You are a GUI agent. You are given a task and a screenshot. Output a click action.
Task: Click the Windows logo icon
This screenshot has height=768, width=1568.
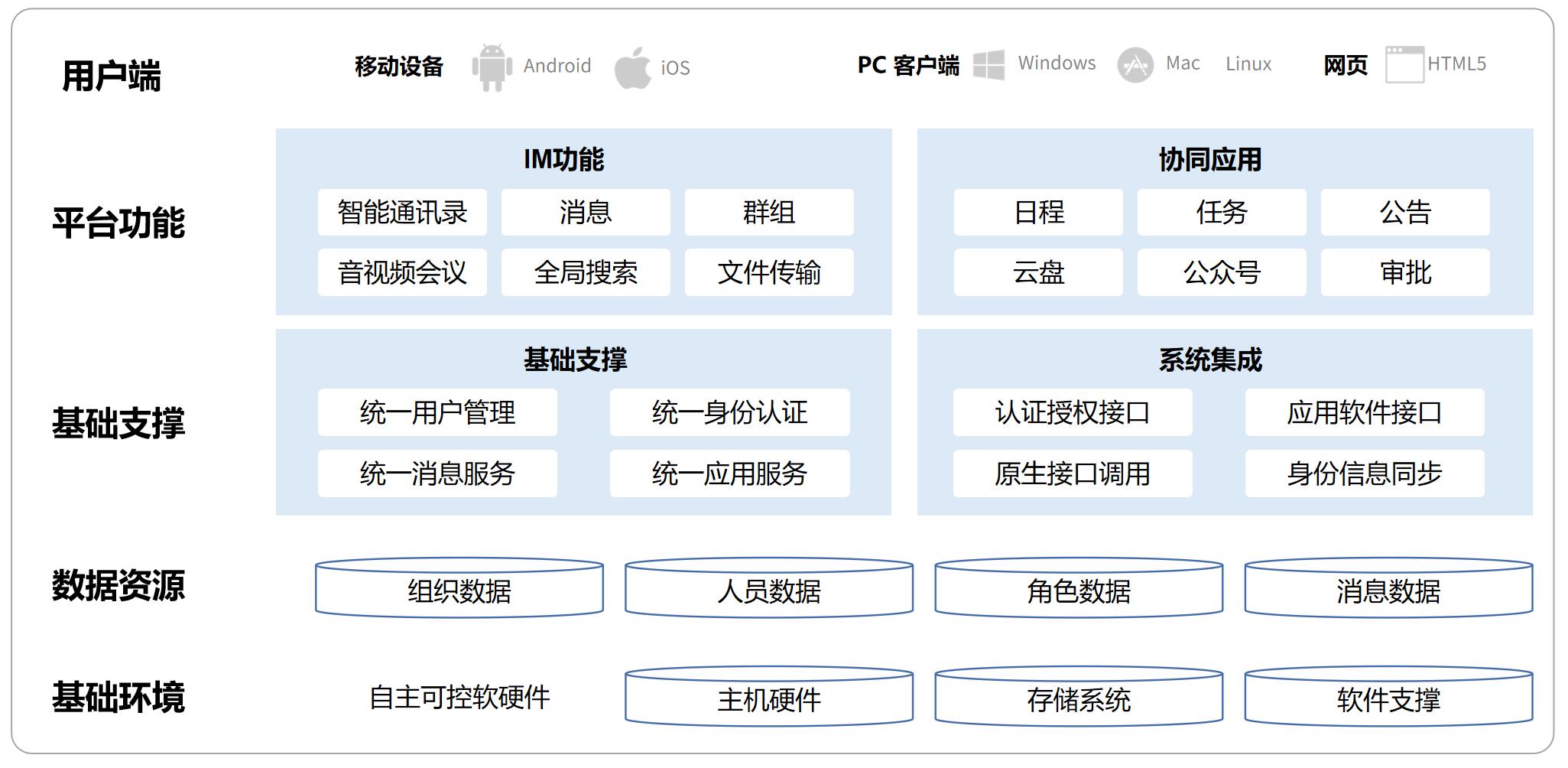(x=989, y=65)
